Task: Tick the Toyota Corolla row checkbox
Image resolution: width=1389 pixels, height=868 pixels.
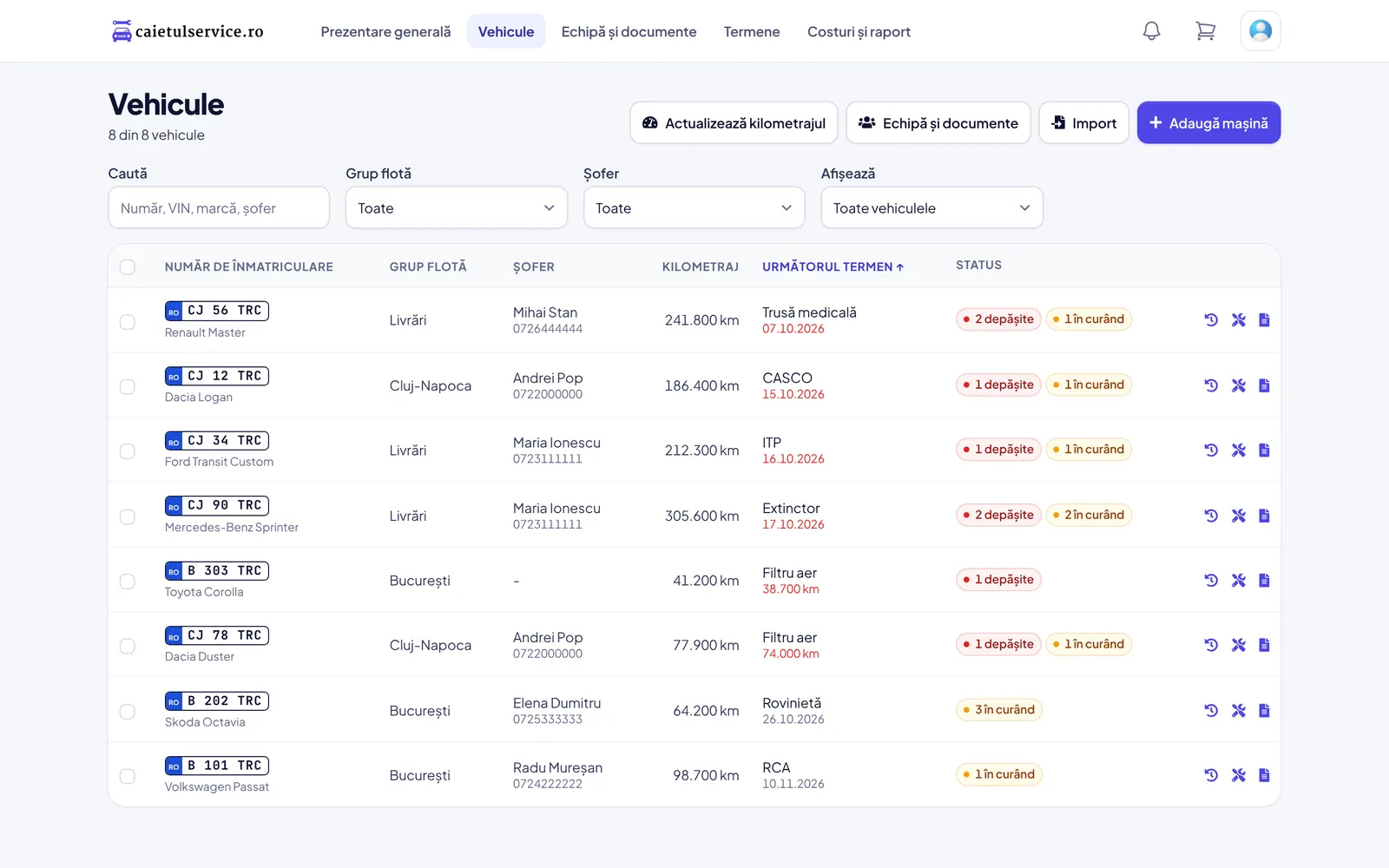Action: pyautogui.click(x=128, y=582)
